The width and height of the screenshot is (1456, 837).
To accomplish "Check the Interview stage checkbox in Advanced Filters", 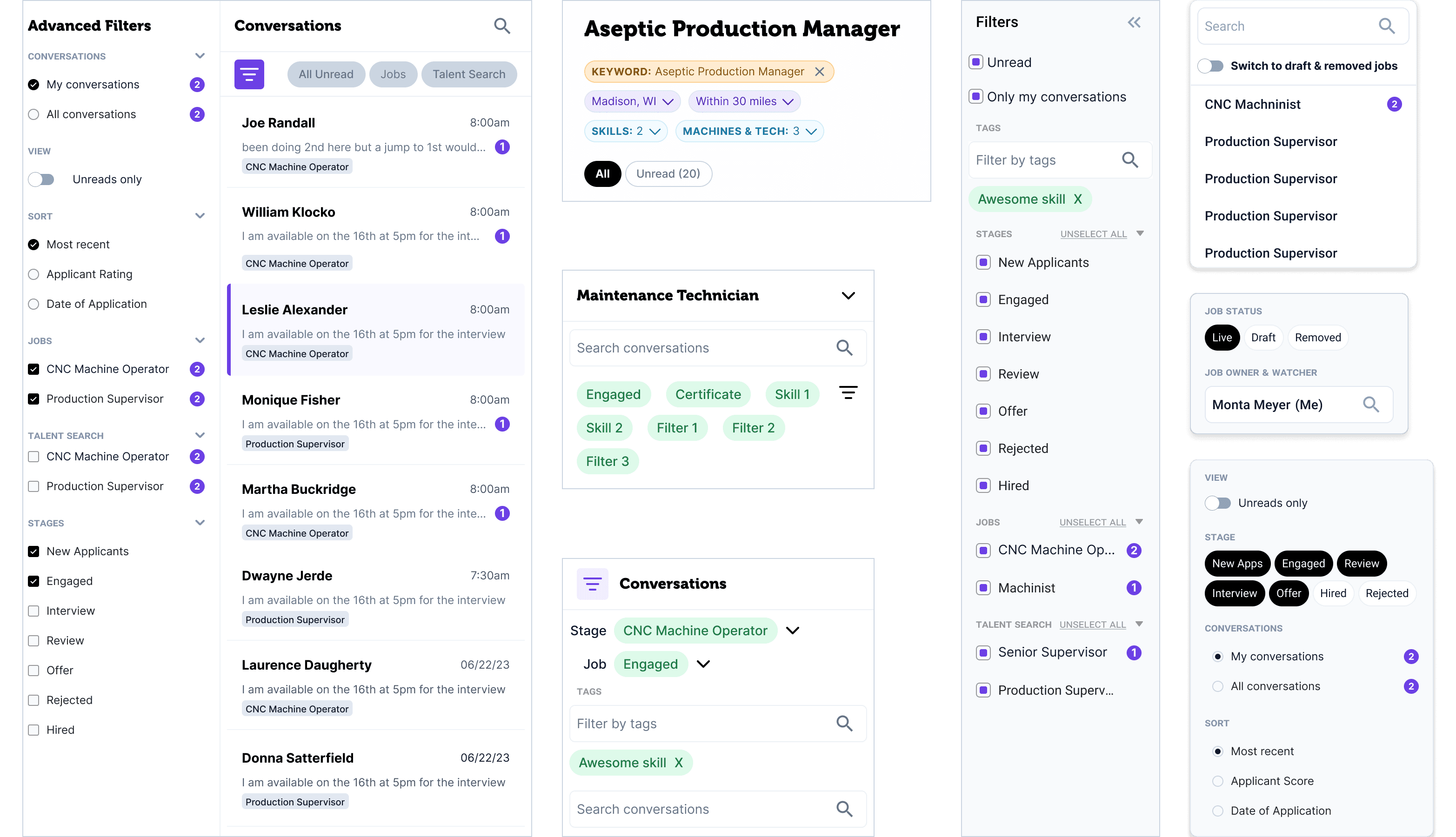I will pyautogui.click(x=34, y=611).
